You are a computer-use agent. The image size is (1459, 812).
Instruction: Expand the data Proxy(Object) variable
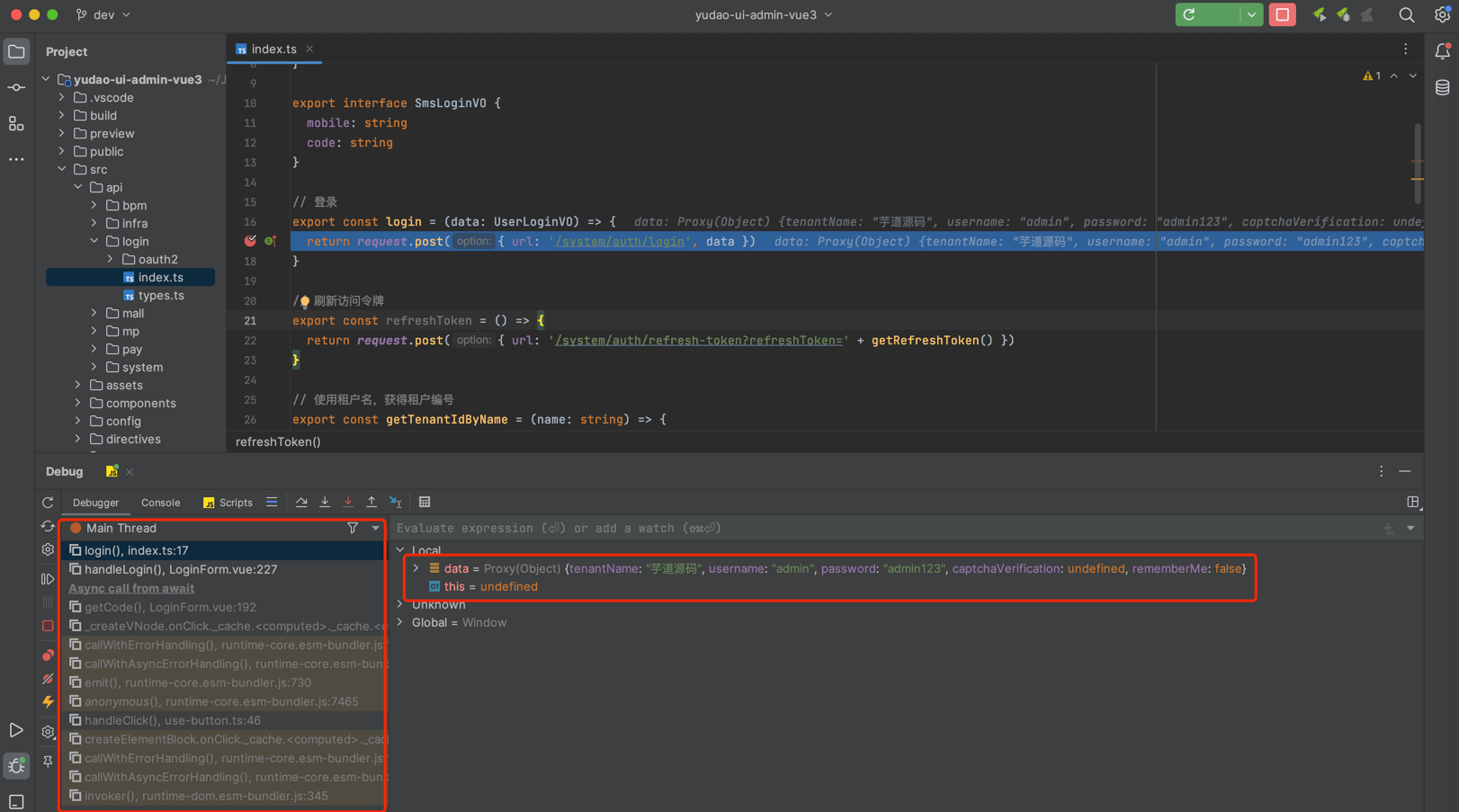click(x=416, y=568)
